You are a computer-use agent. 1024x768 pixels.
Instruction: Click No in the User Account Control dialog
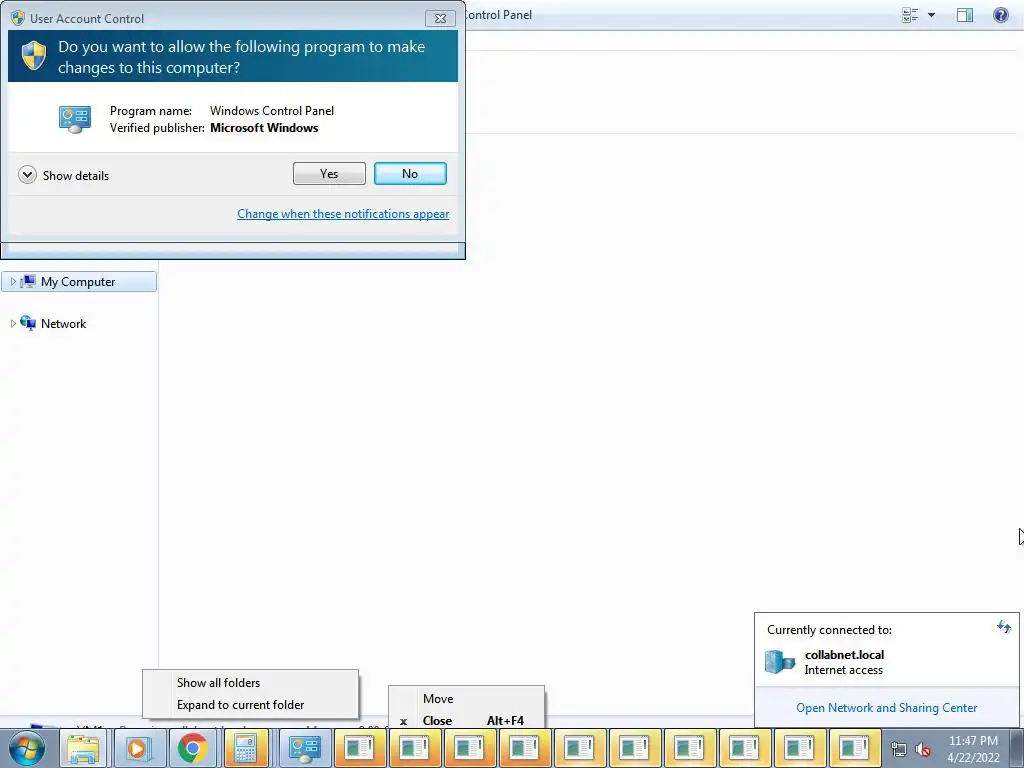click(x=410, y=174)
